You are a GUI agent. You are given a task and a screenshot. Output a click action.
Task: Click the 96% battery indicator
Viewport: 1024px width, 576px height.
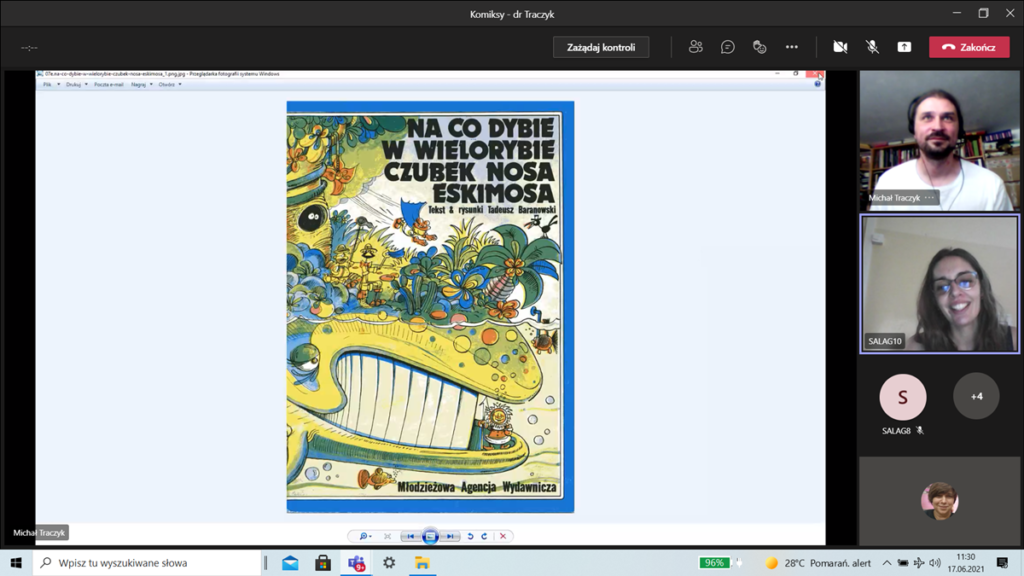714,562
